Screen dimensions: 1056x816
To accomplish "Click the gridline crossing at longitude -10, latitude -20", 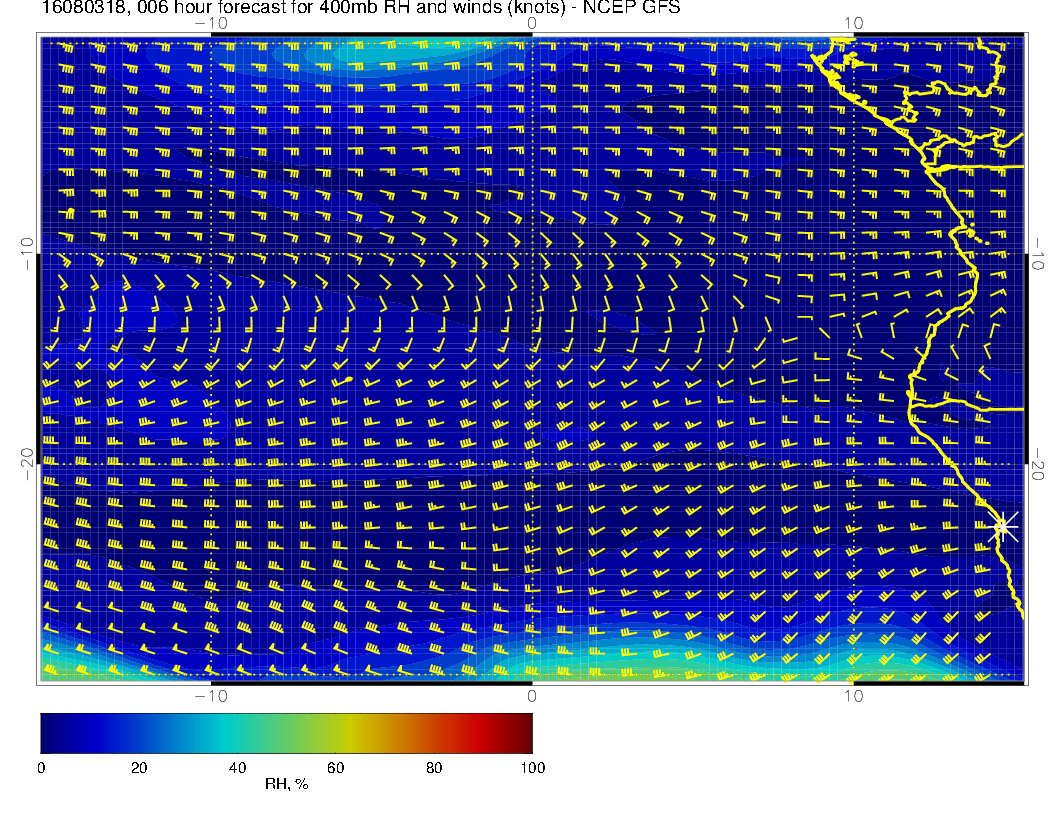I will tap(211, 464).
